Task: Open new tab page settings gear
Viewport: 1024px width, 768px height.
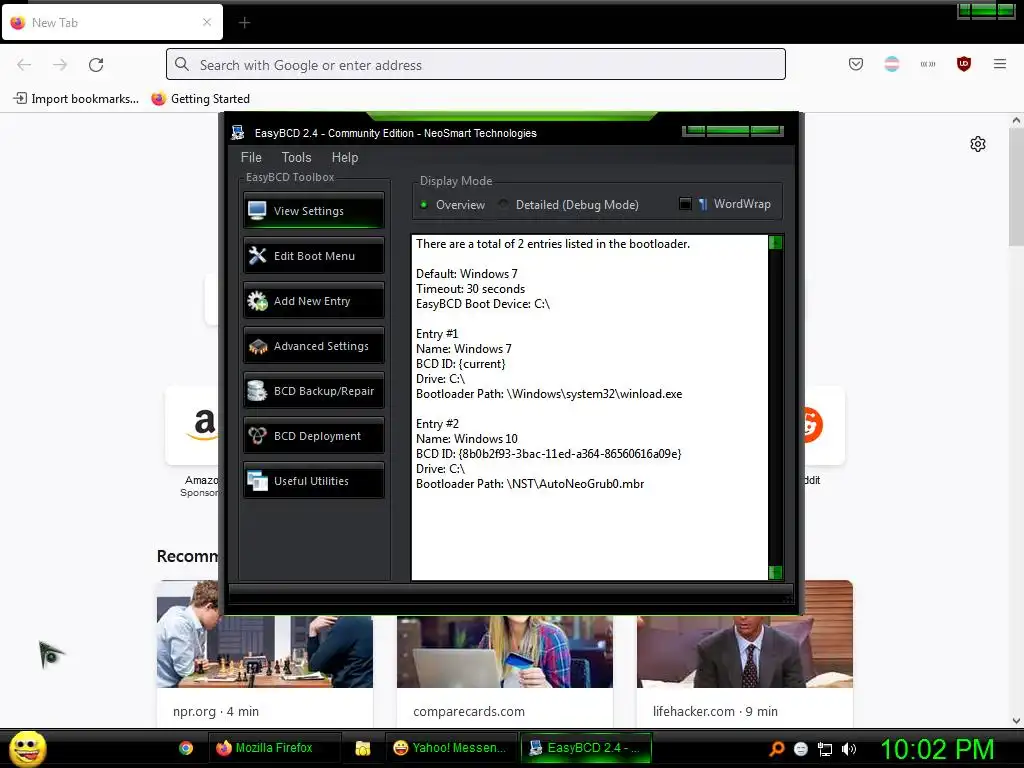Action: tap(978, 144)
